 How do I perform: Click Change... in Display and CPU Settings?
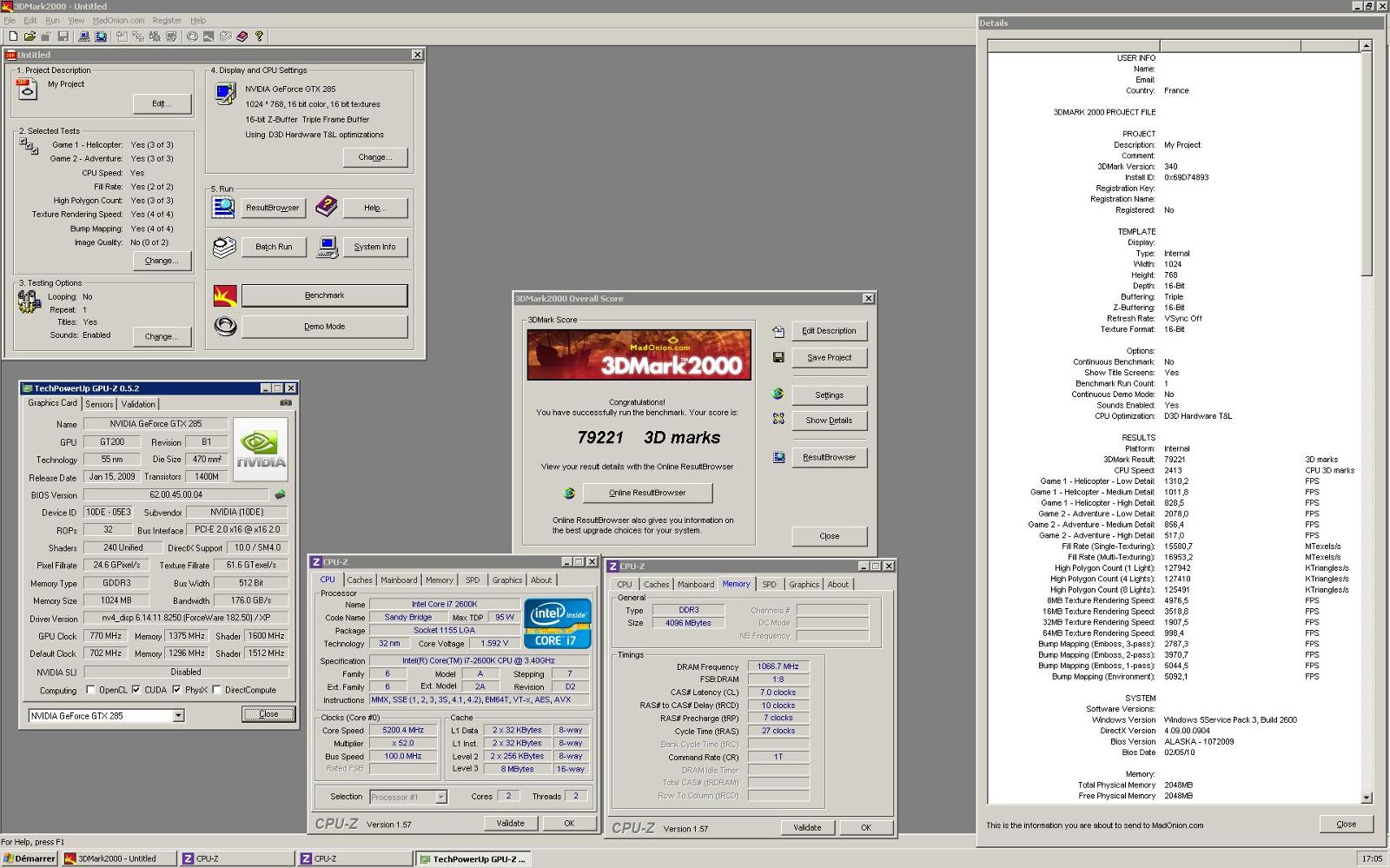[x=374, y=157]
